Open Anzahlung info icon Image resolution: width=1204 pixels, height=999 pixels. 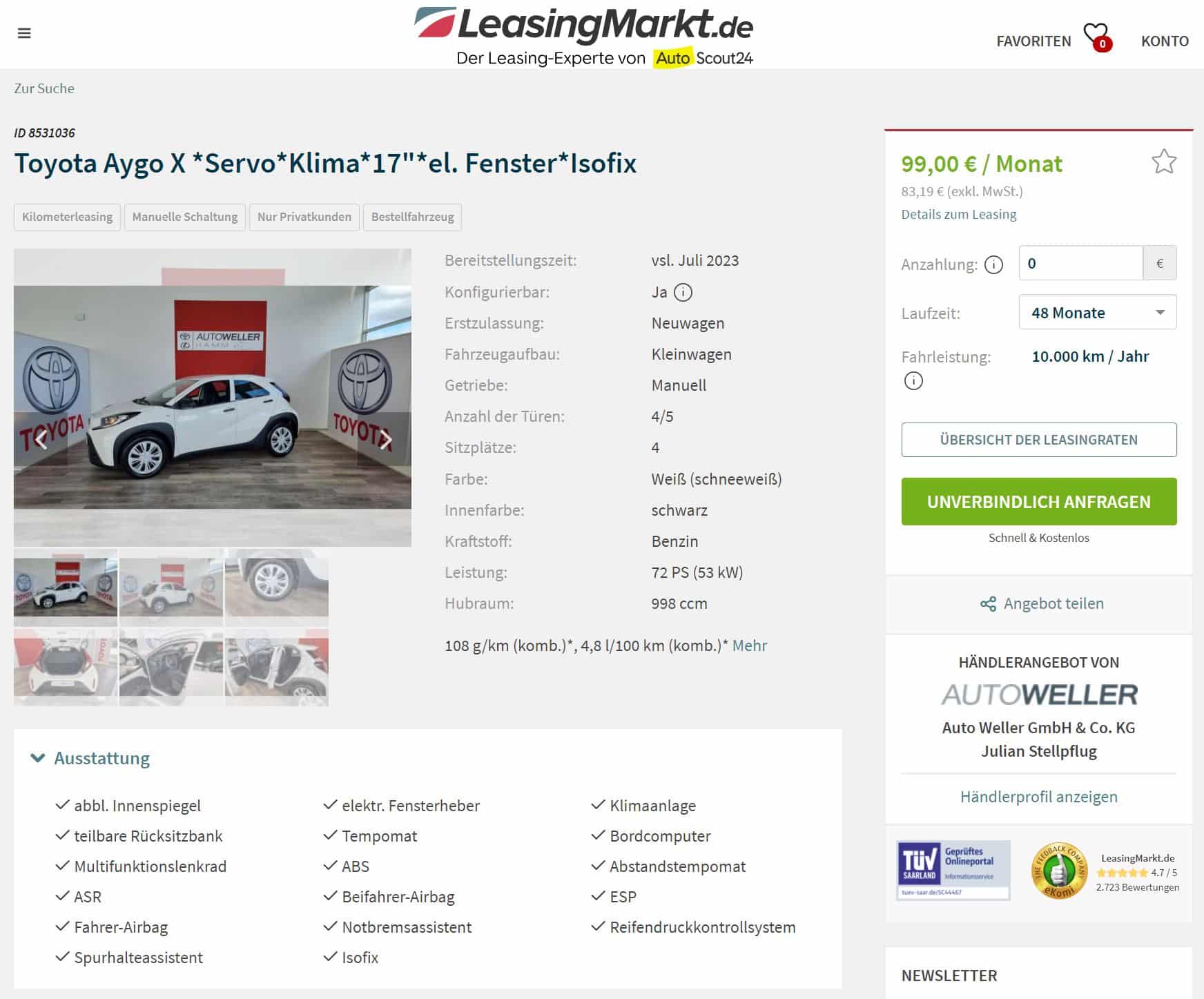(993, 264)
